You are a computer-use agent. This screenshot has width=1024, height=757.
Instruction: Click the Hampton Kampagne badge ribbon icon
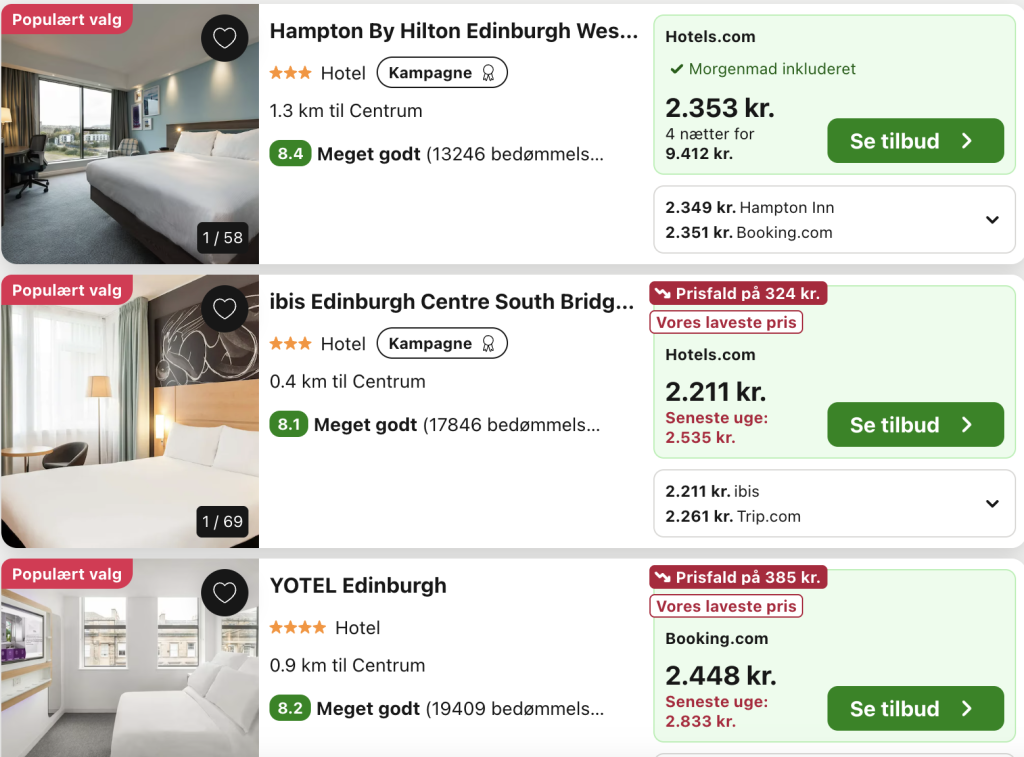point(488,73)
